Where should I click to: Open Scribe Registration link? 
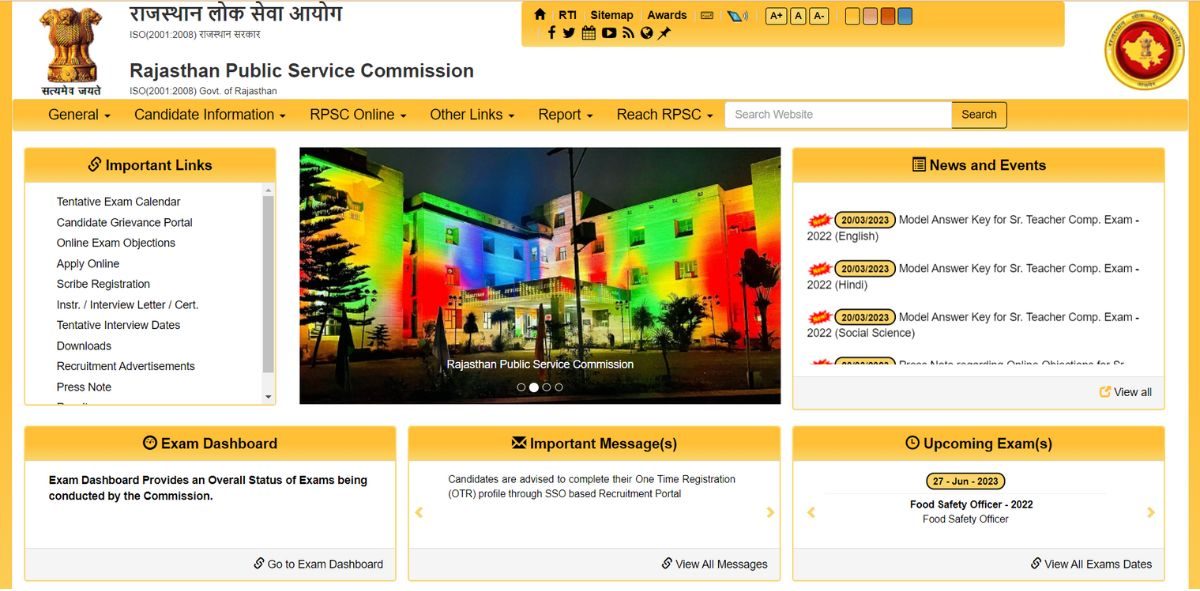[103, 284]
